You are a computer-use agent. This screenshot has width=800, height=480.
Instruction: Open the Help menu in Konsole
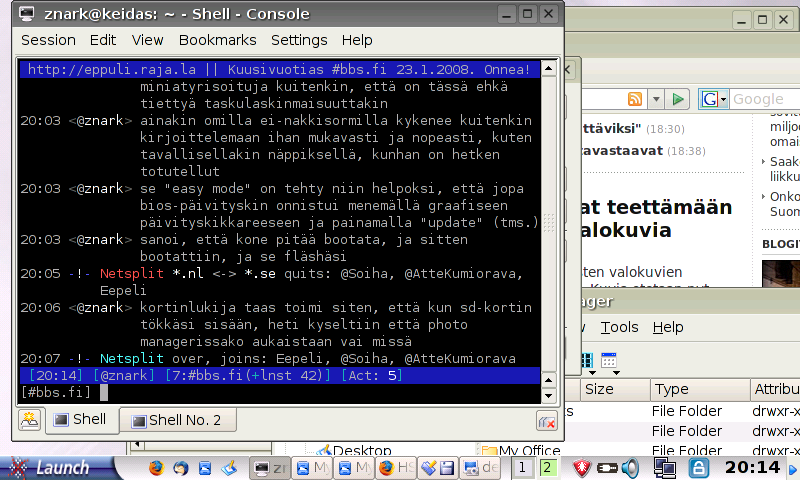click(357, 40)
